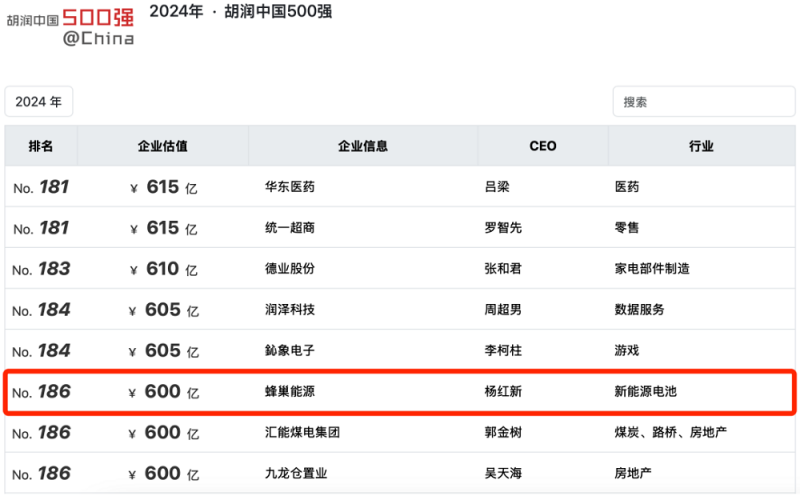Click rank No. 184 in 润泽科技 row

[x=41, y=310]
